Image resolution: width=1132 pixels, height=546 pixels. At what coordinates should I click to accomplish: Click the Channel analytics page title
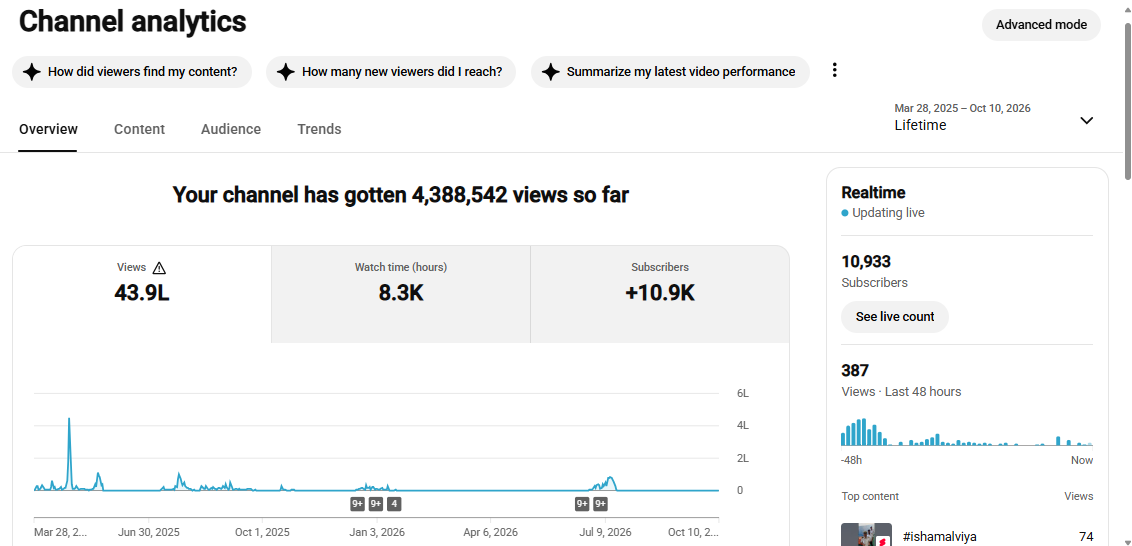[132, 22]
